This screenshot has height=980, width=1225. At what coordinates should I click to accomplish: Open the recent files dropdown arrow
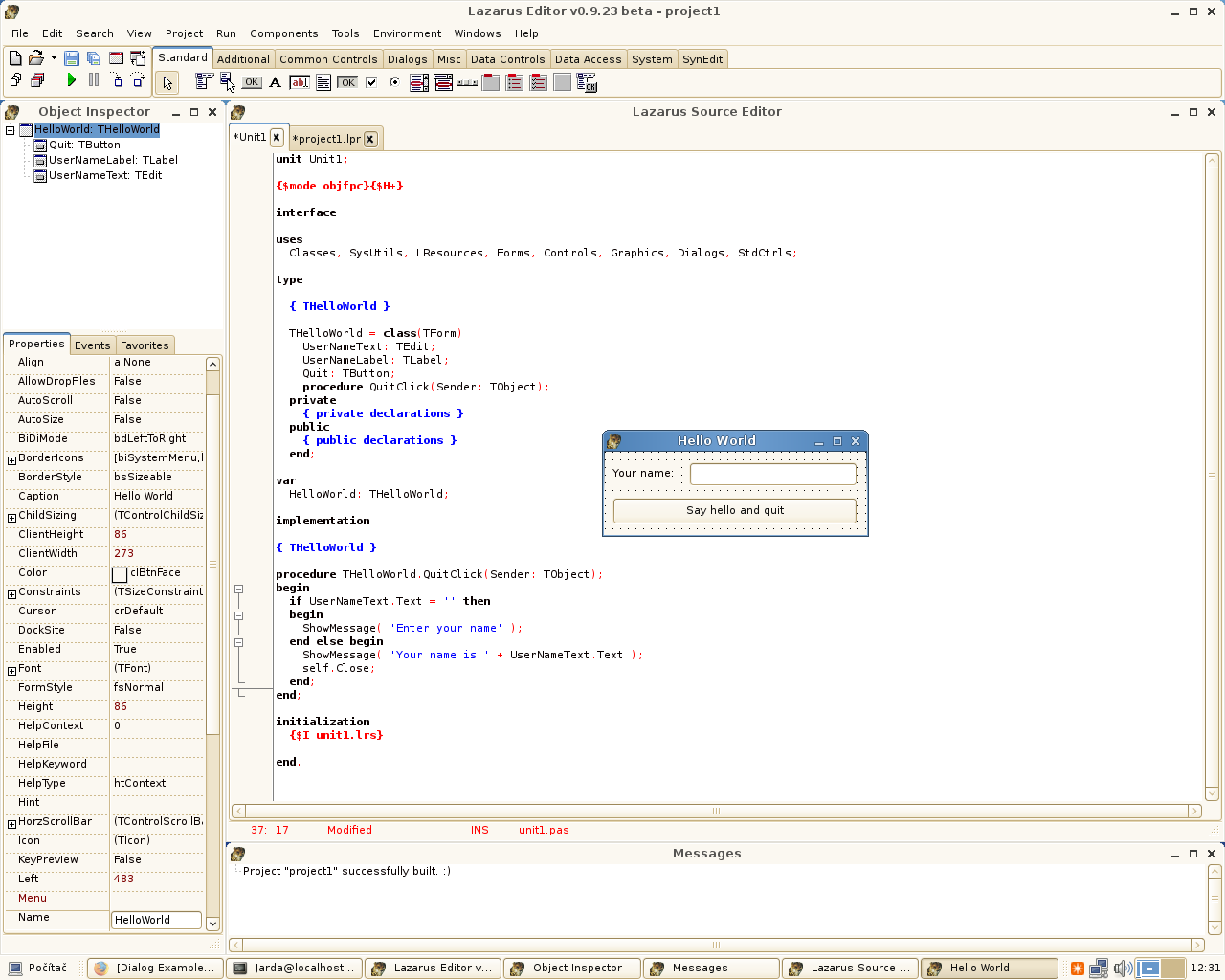54,58
